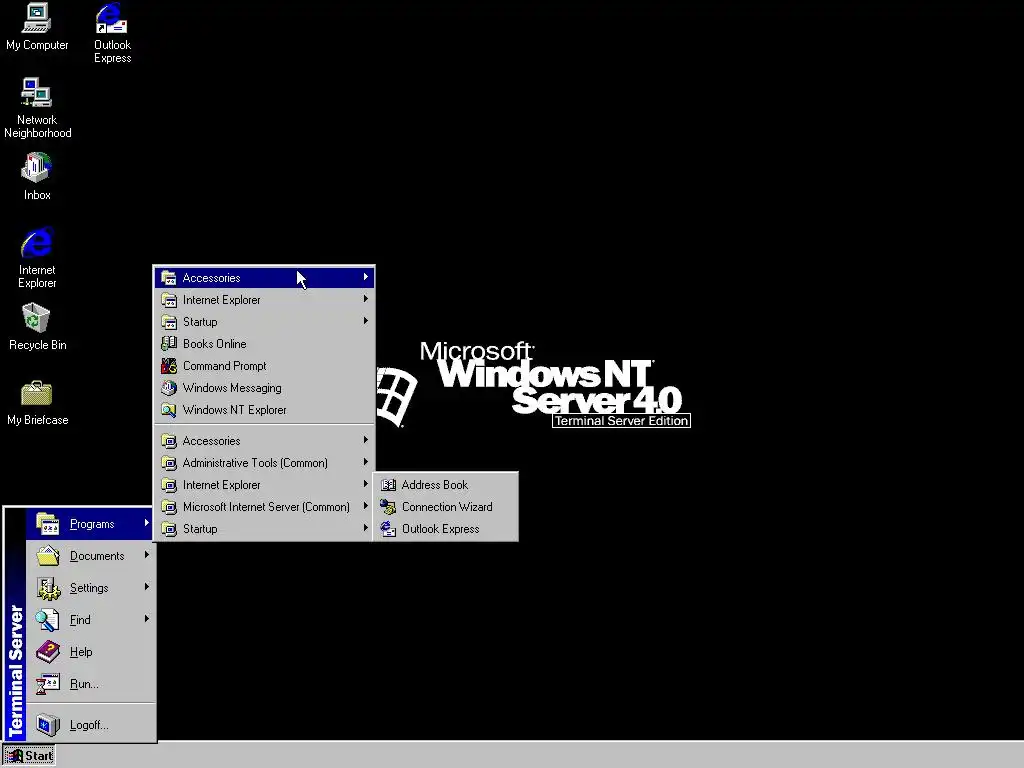
Task: Open the Settings menu entry
Action: click(x=91, y=588)
